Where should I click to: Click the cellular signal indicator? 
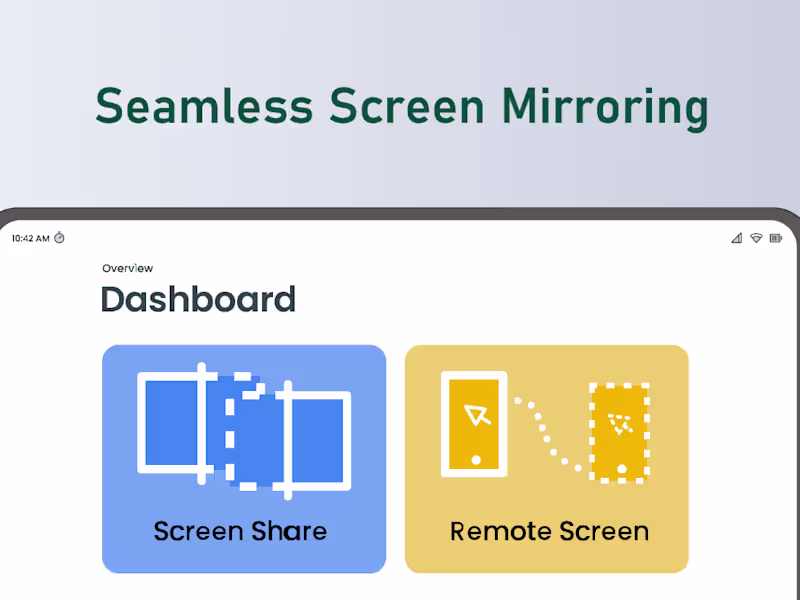(738, 239)
